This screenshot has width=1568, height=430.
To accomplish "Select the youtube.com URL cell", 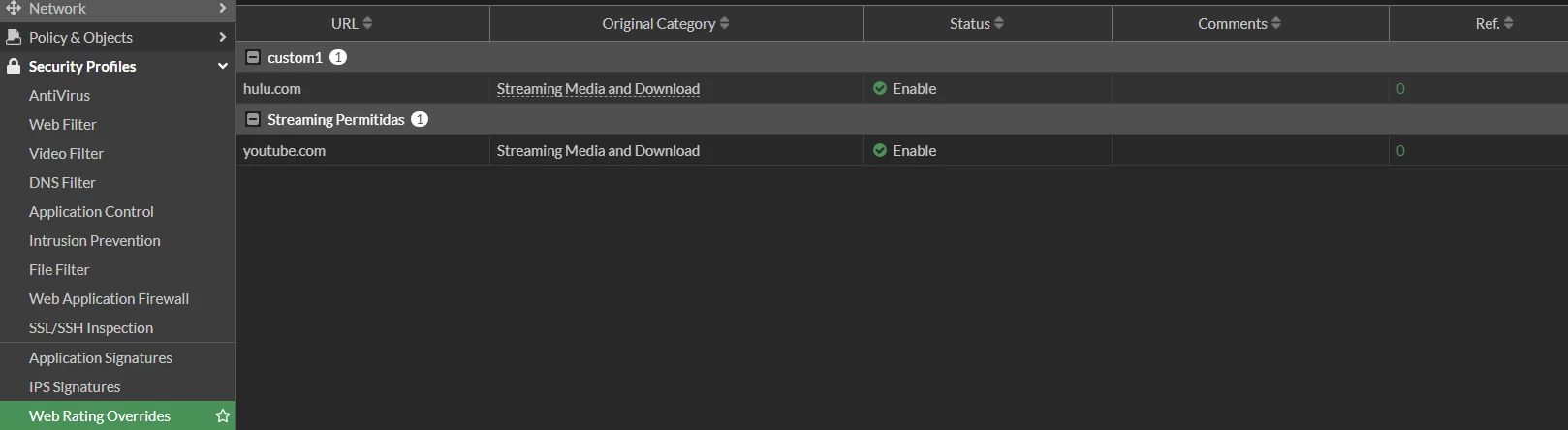I will pyautogui.click(x=362, y=150).
